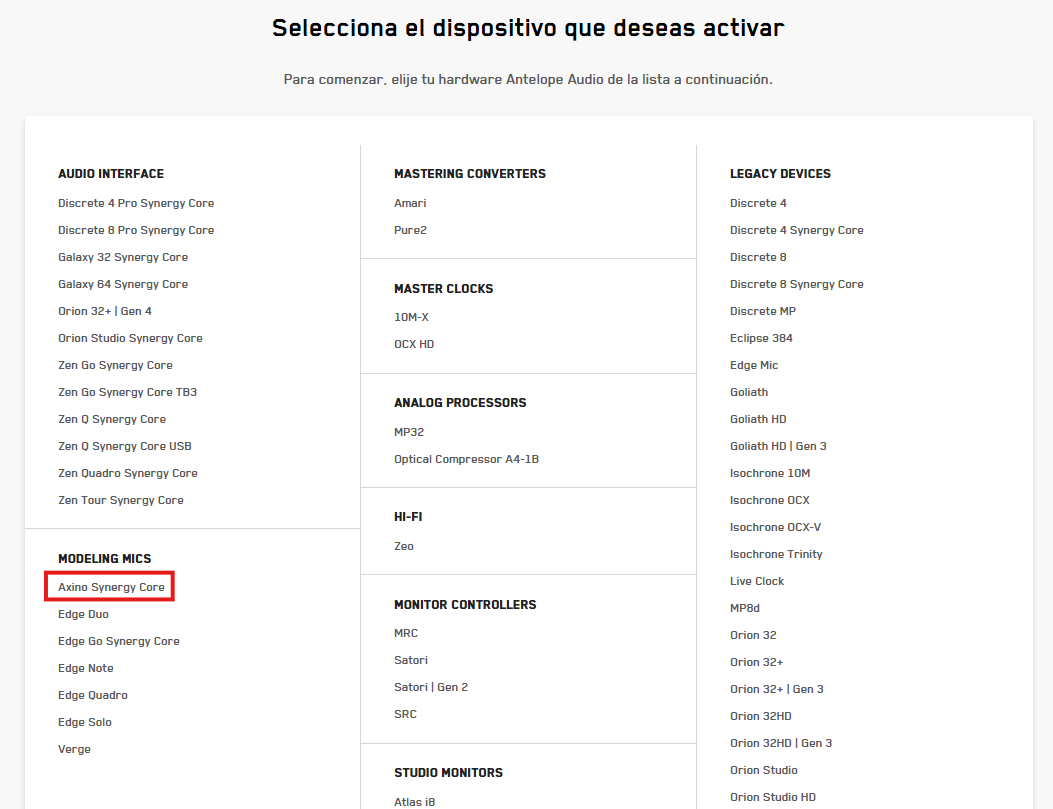Select Zeo Hi-Fi device
1053x809 pixels.
click(x=404, y=546)
